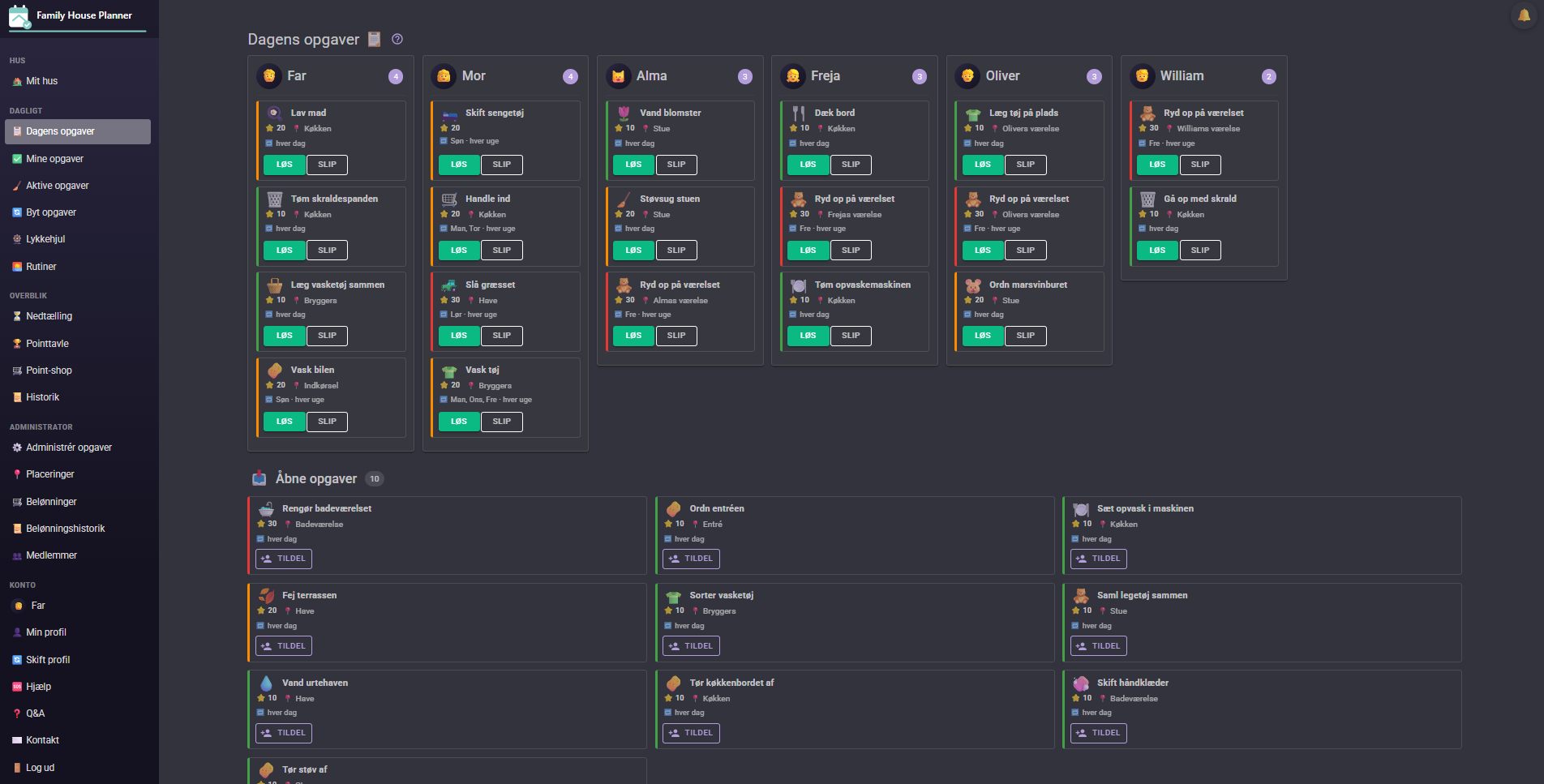This screenshot has width=1544, height=784.
Task: Click the Åbne opgaver count badge
Action: click(375, 479)
